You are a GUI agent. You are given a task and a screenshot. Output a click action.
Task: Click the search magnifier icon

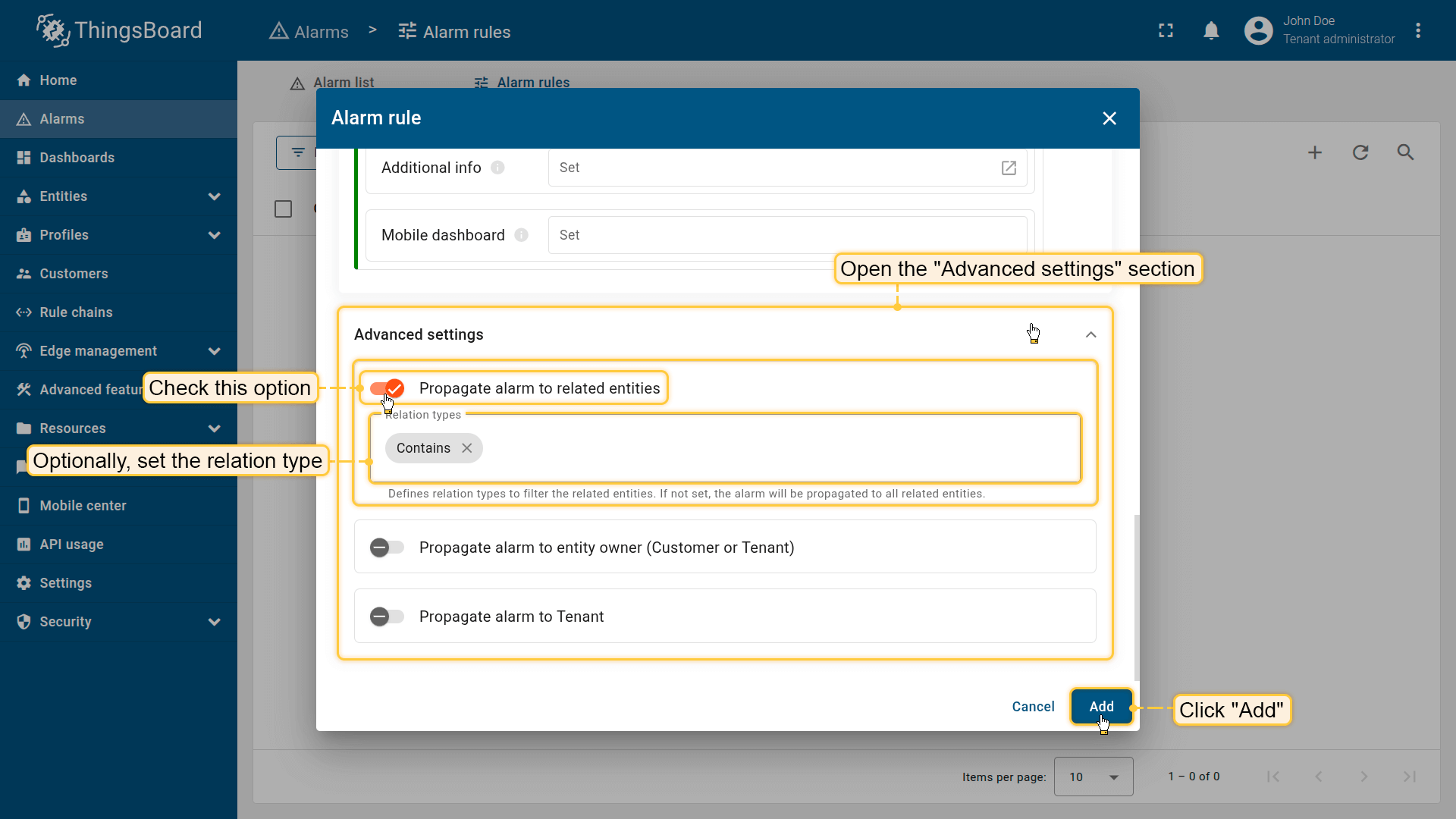1405,152
